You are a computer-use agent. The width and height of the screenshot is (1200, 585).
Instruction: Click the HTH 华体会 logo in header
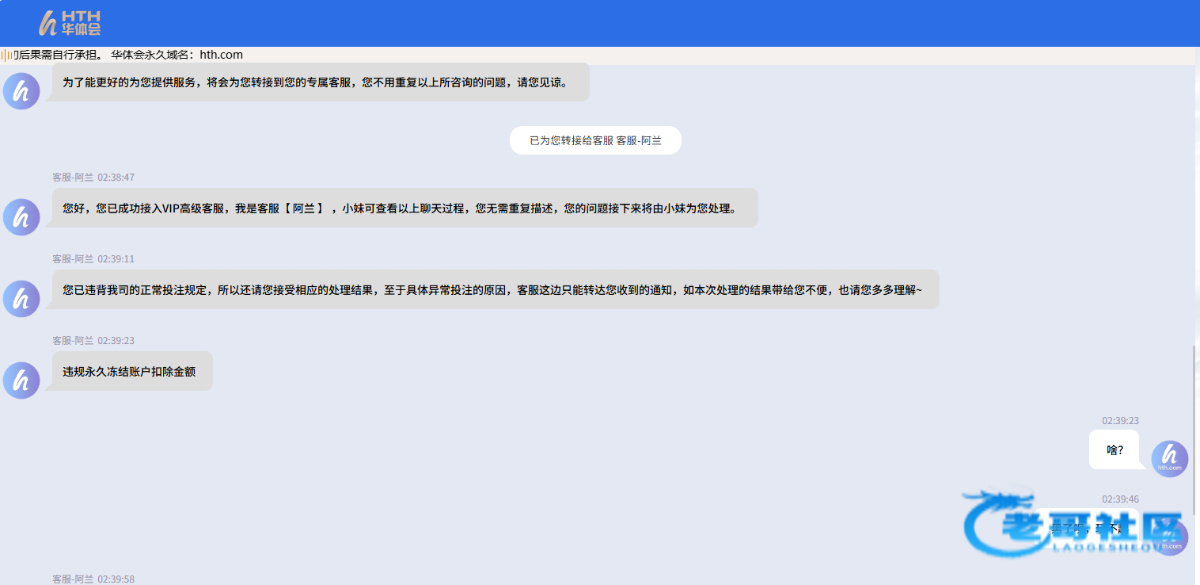coord(69,23)
